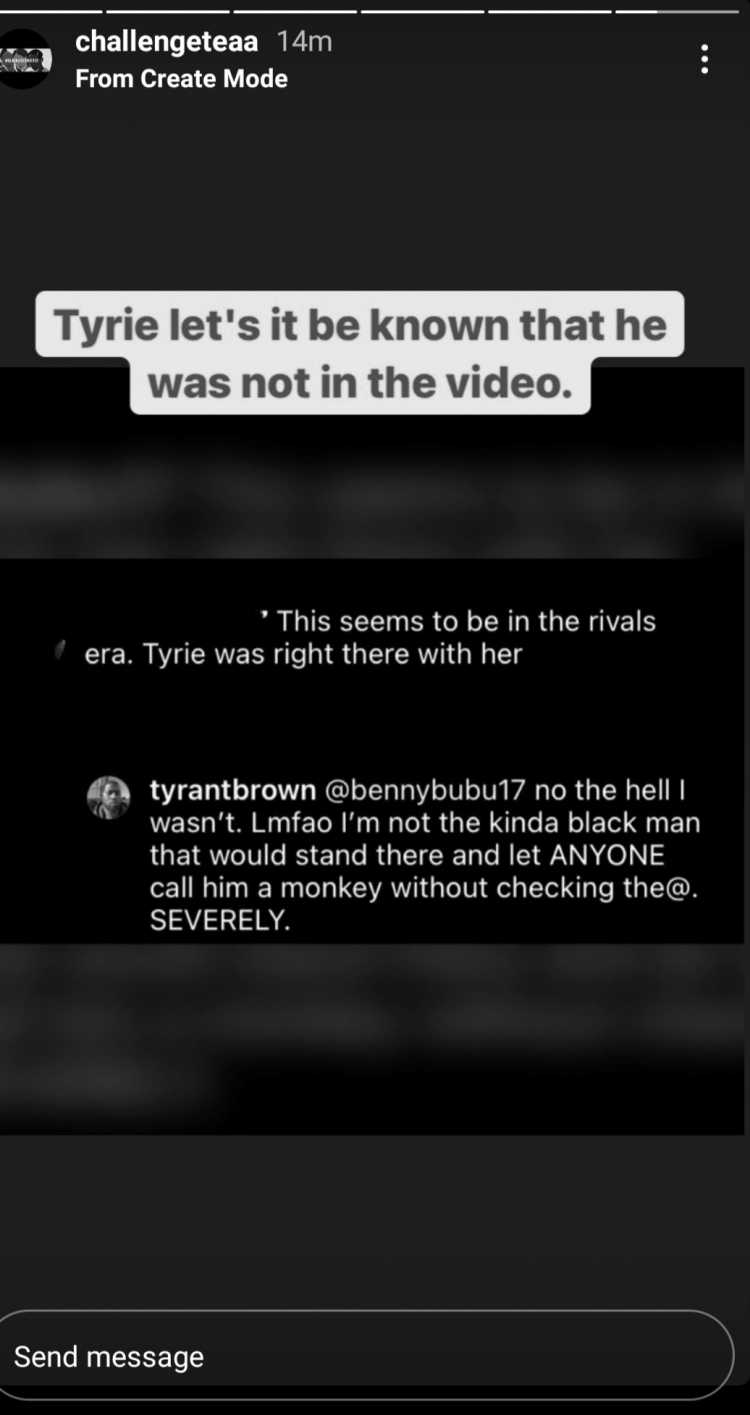Jump to the fifth story progress segment
The height and width of the screenshot is (1415, 750).
pyautogui.click(x=549, y=10)
